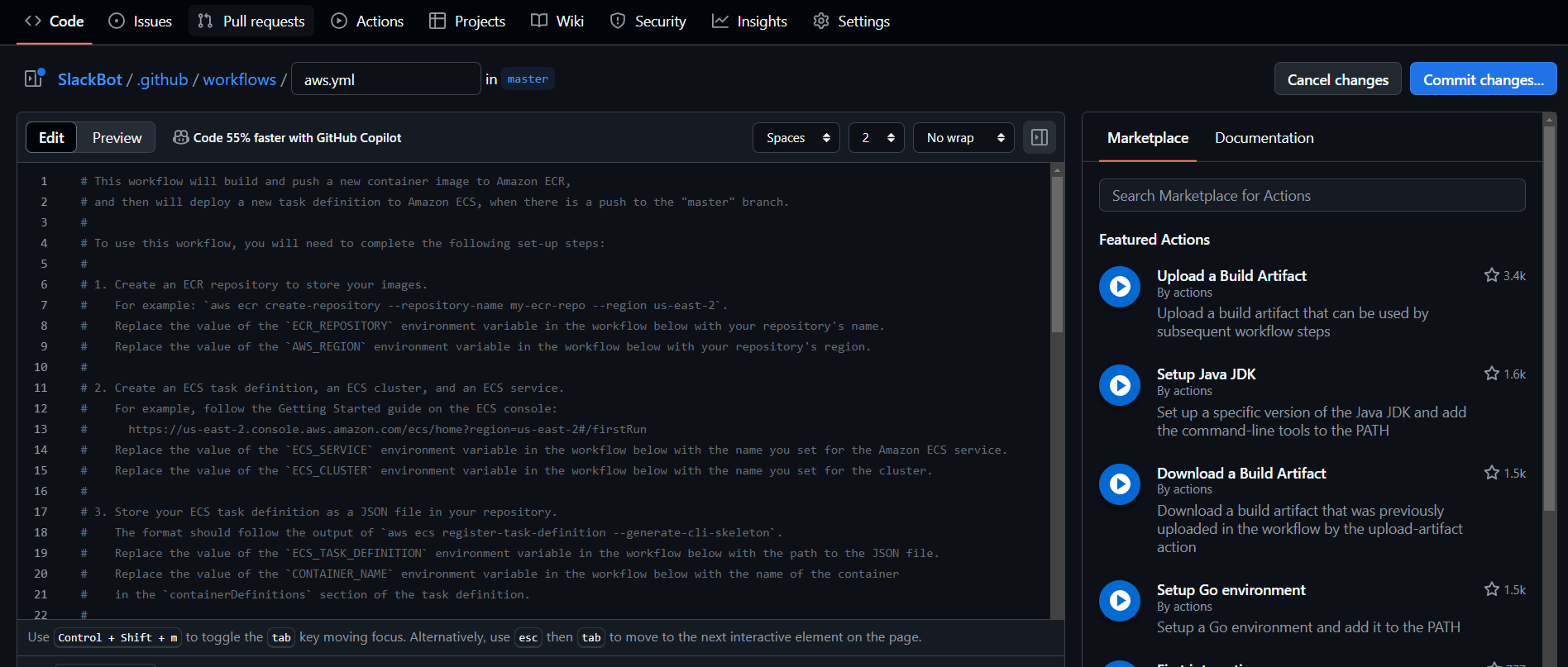
Task: Open Upload a Build Artifact action
Action: (1231, 276)
